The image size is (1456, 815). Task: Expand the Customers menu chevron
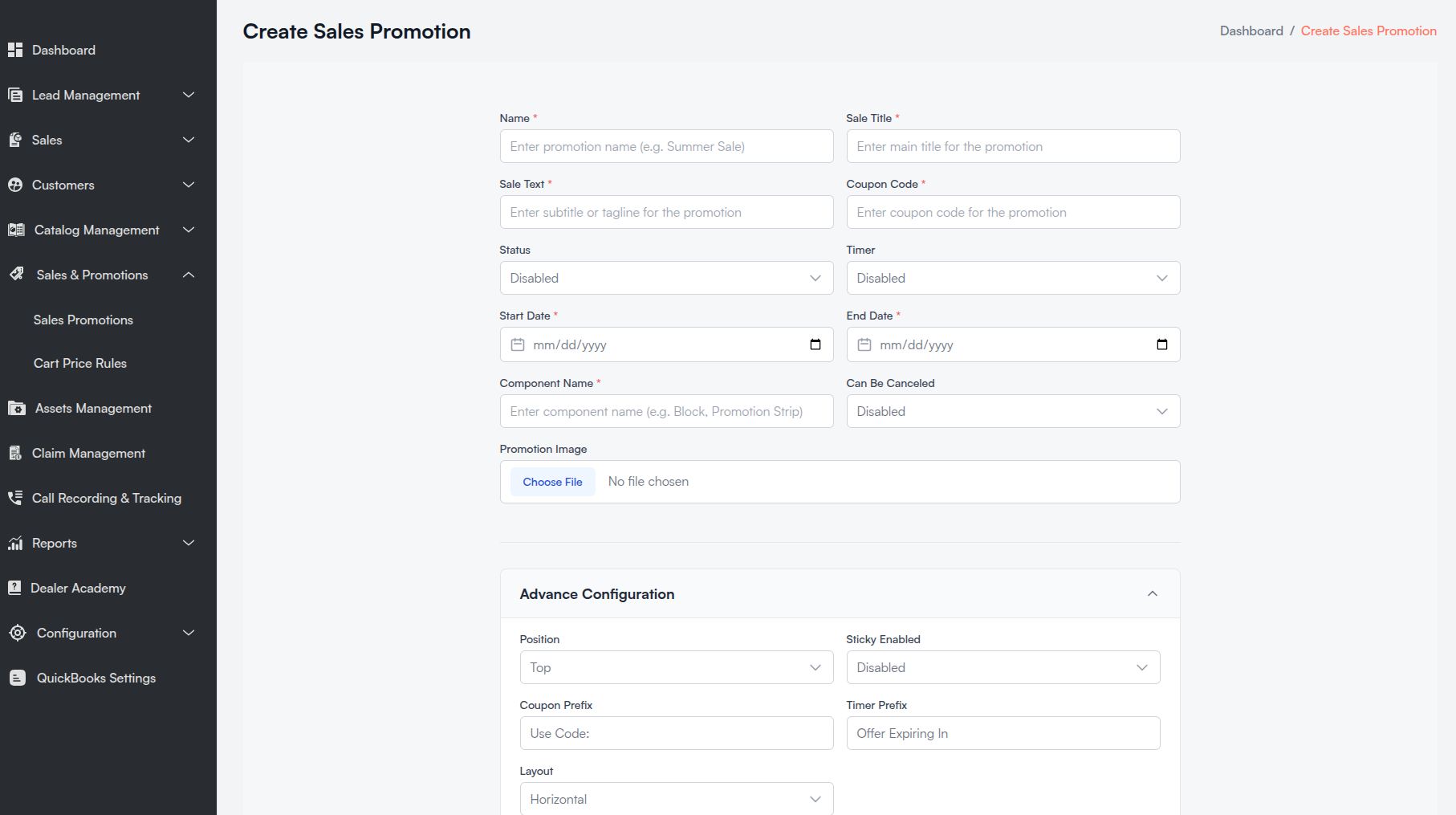[189, 185]
